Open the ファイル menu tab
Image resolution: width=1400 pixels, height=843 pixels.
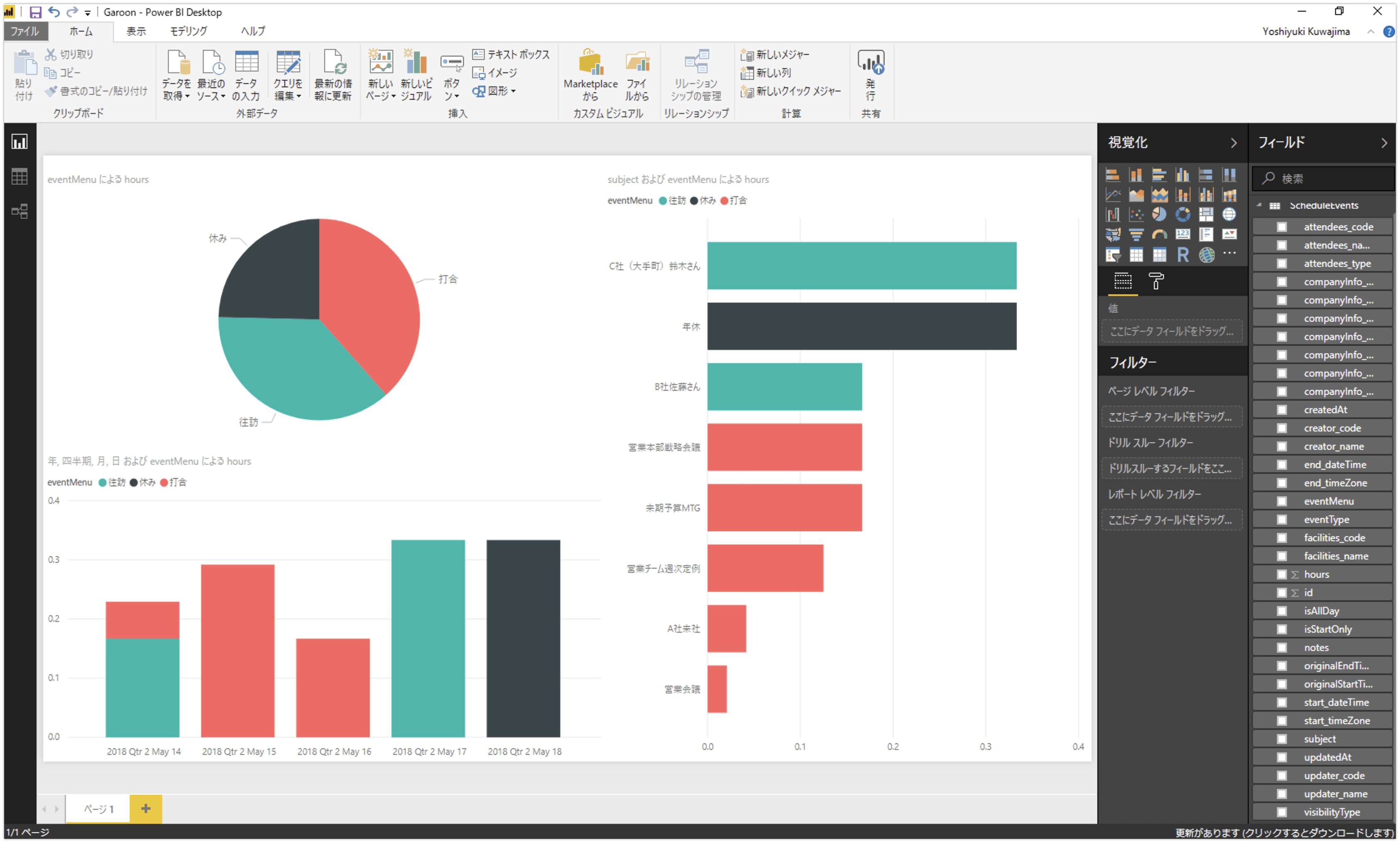25,31
